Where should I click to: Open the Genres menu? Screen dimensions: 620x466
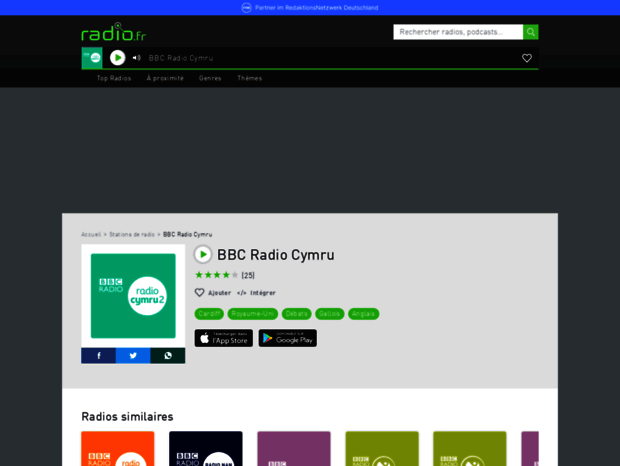pyautogui.click(x=210, y=78)
